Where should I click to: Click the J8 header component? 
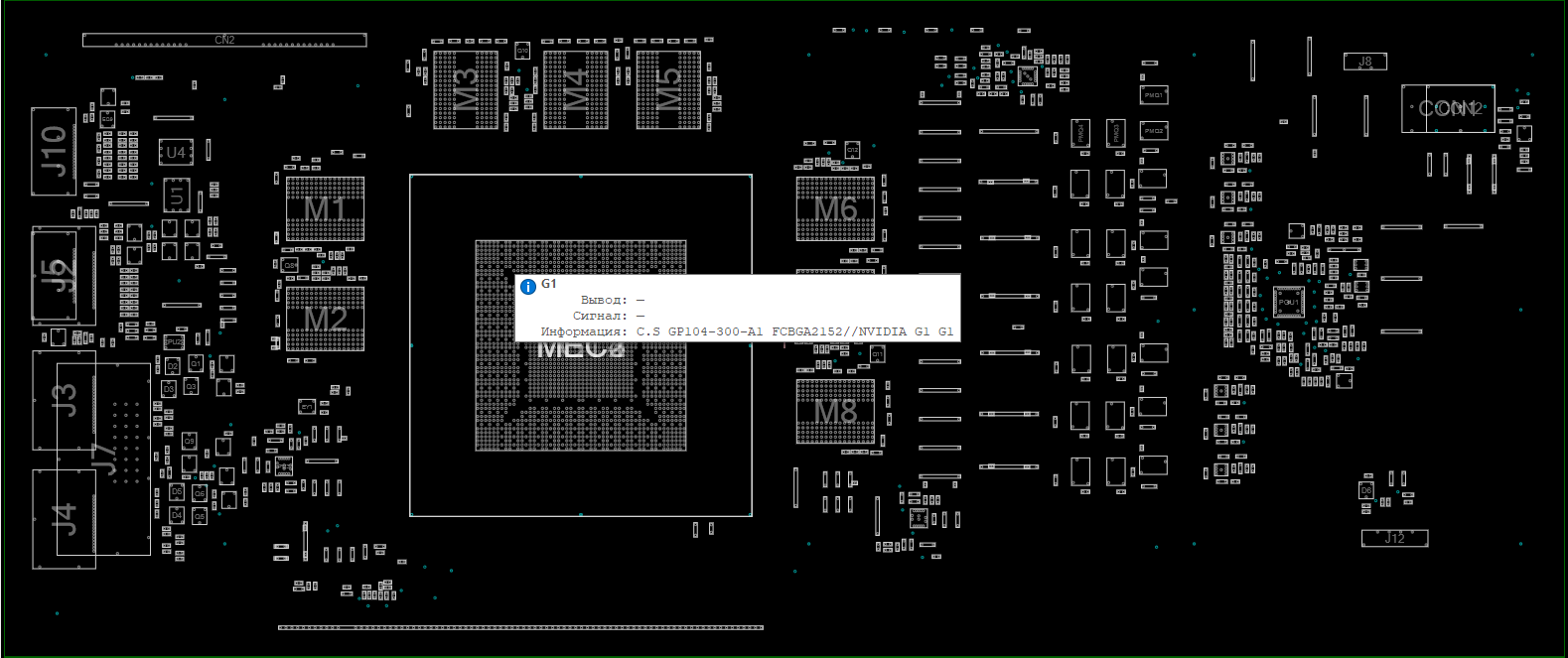[1364, 62]
